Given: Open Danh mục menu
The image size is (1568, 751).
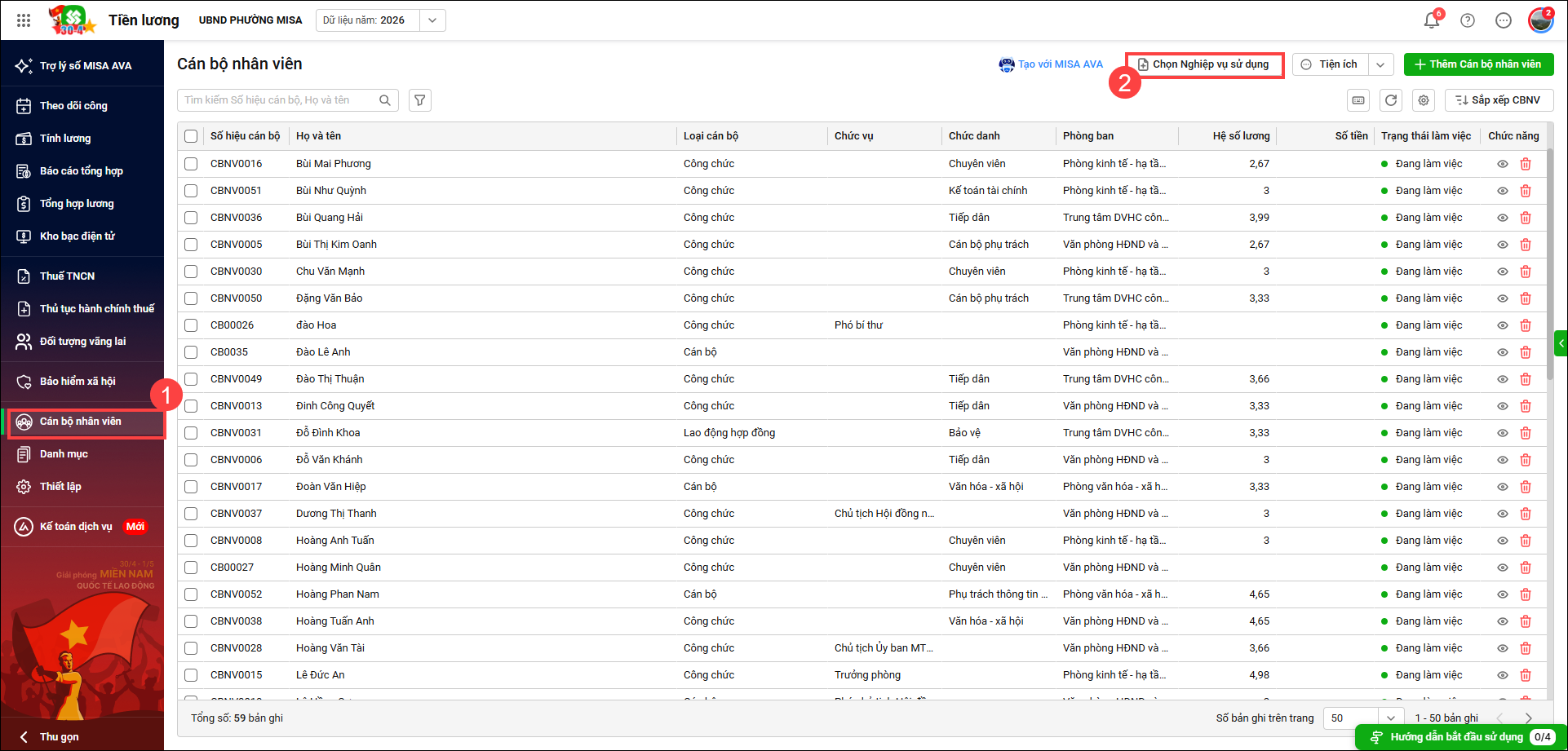Looking at the screenshot, I should 82,454.
